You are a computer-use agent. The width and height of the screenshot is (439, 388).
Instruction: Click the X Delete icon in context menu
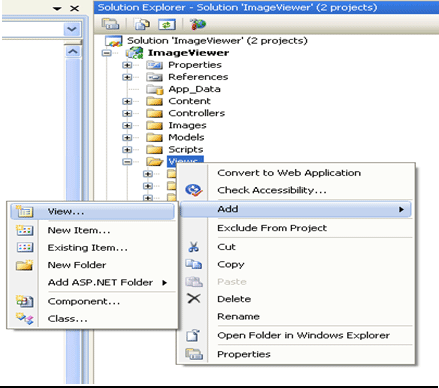[194, 298]
